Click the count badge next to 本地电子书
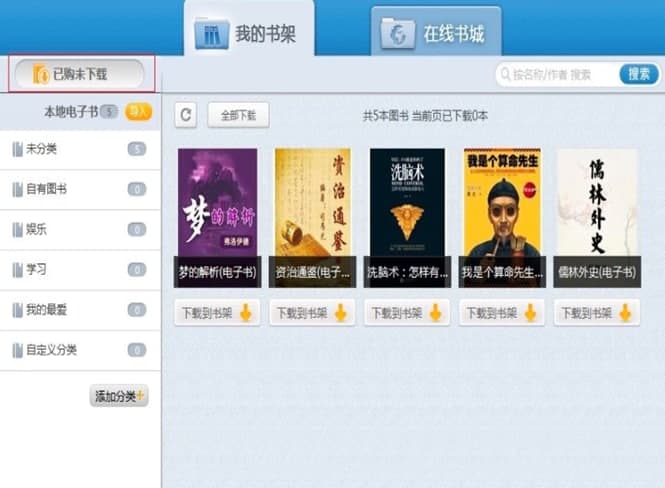 tap(109, 112)
